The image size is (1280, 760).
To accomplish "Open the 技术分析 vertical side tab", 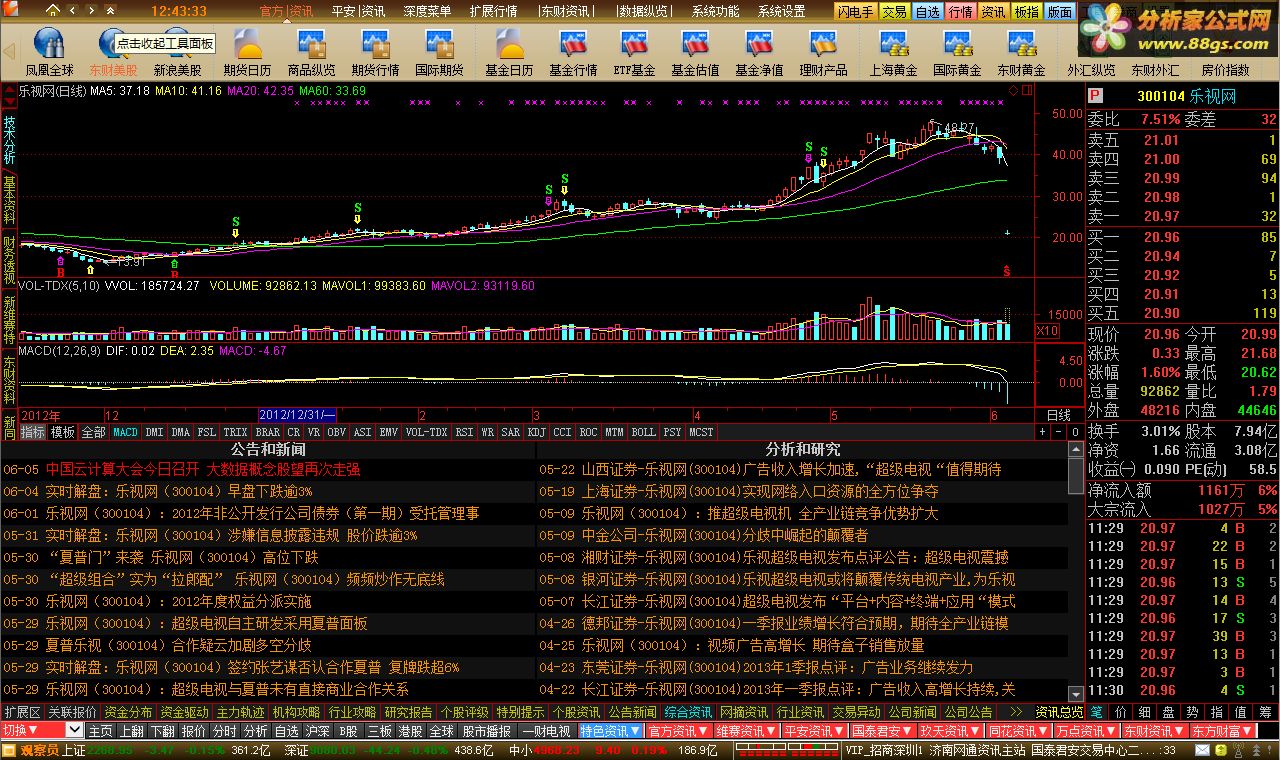I will pos(9,139).
